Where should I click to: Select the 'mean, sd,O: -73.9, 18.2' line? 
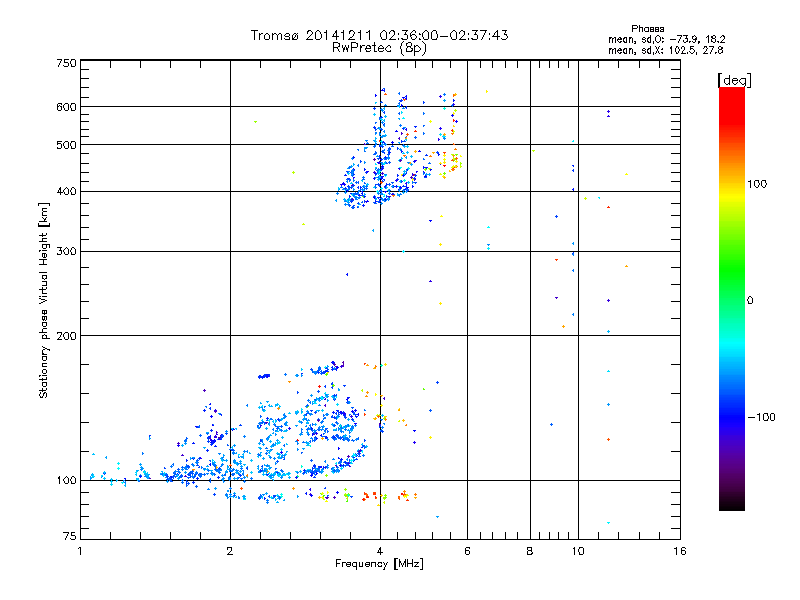(666, 39)
